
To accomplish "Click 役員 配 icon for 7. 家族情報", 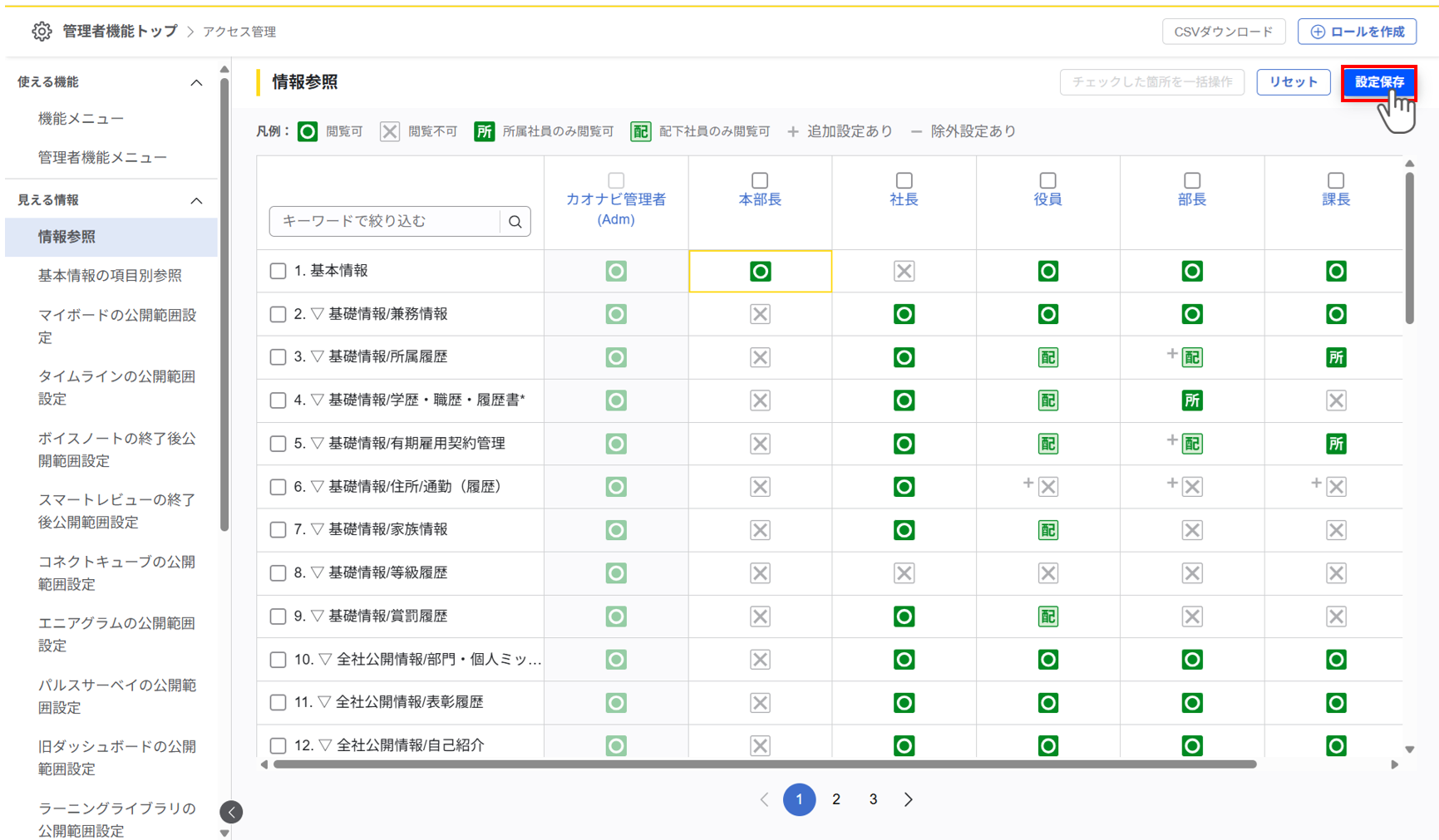I will [x=1047, y=530].
